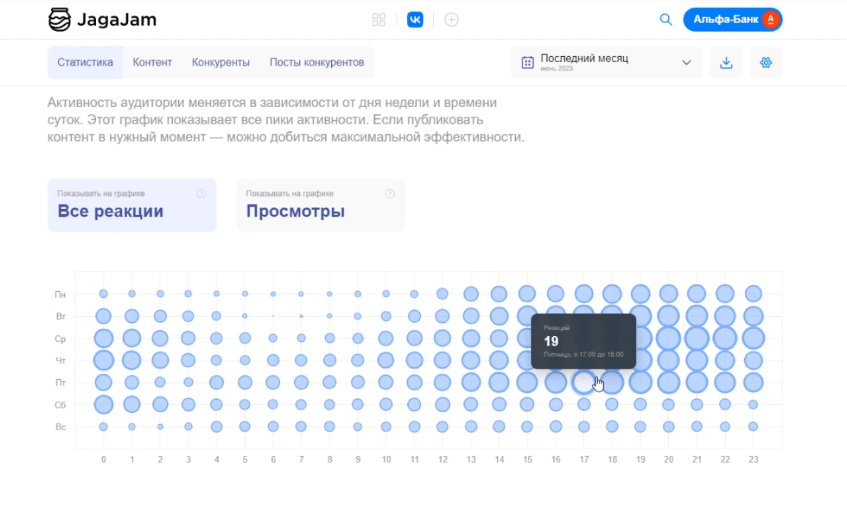Open the Последний месяц period dropdown

(607, 63)
